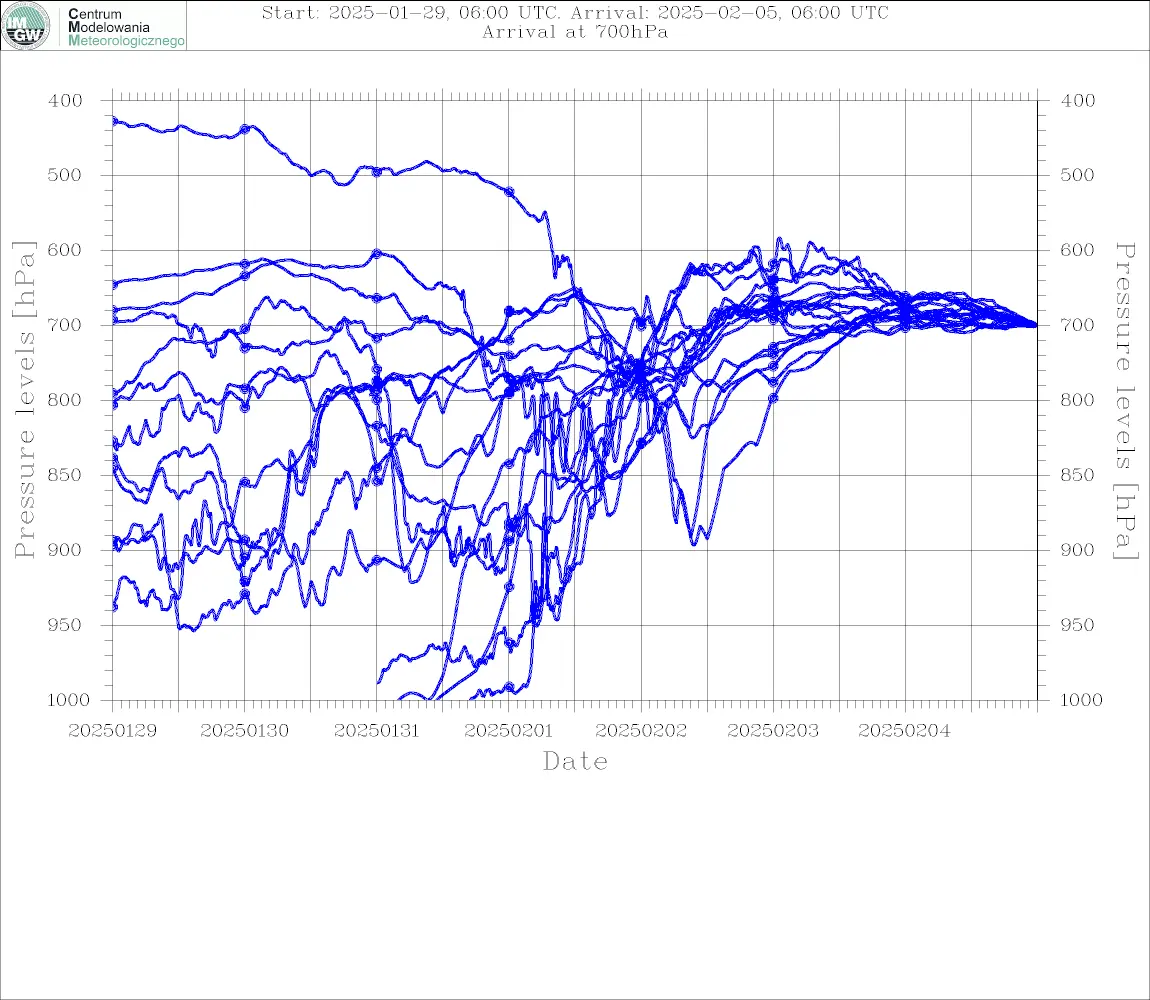
Task: Click the date label 20250202
Action: pos(641,731)
